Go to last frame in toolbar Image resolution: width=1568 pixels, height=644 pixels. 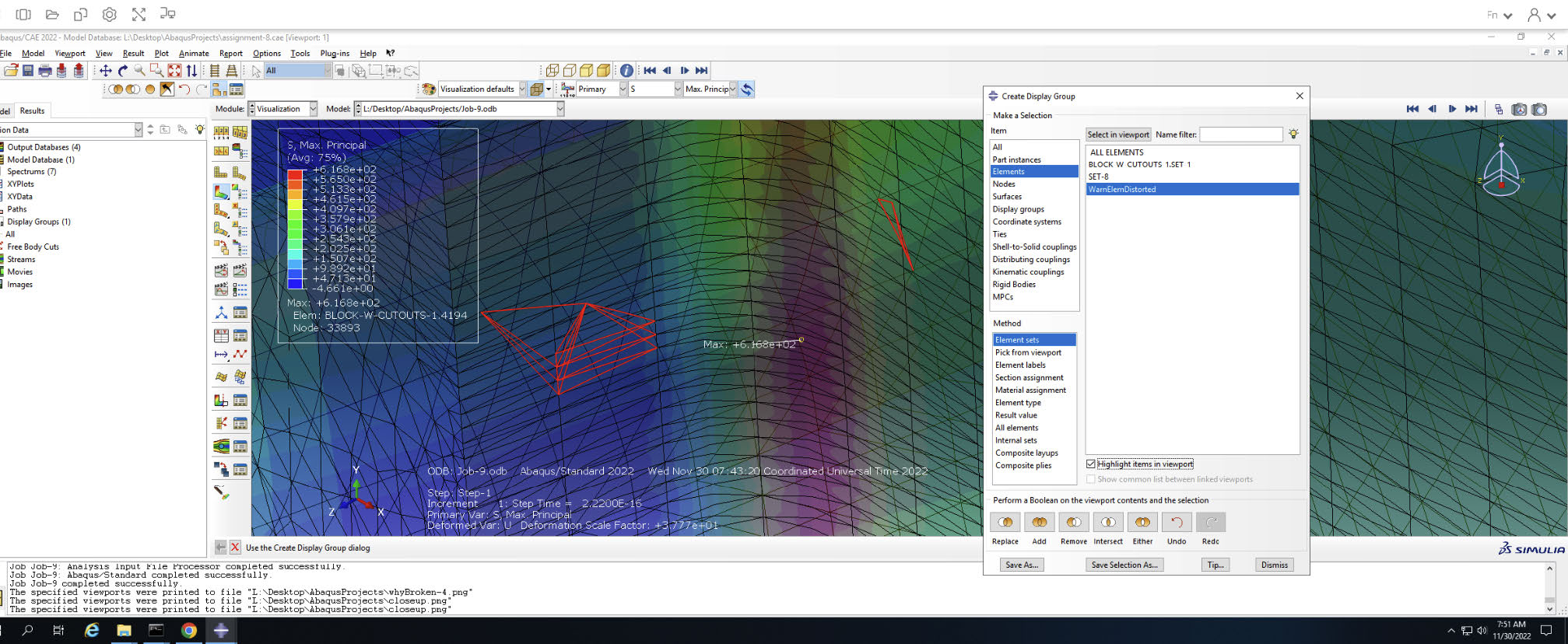(x=701, y=71)
